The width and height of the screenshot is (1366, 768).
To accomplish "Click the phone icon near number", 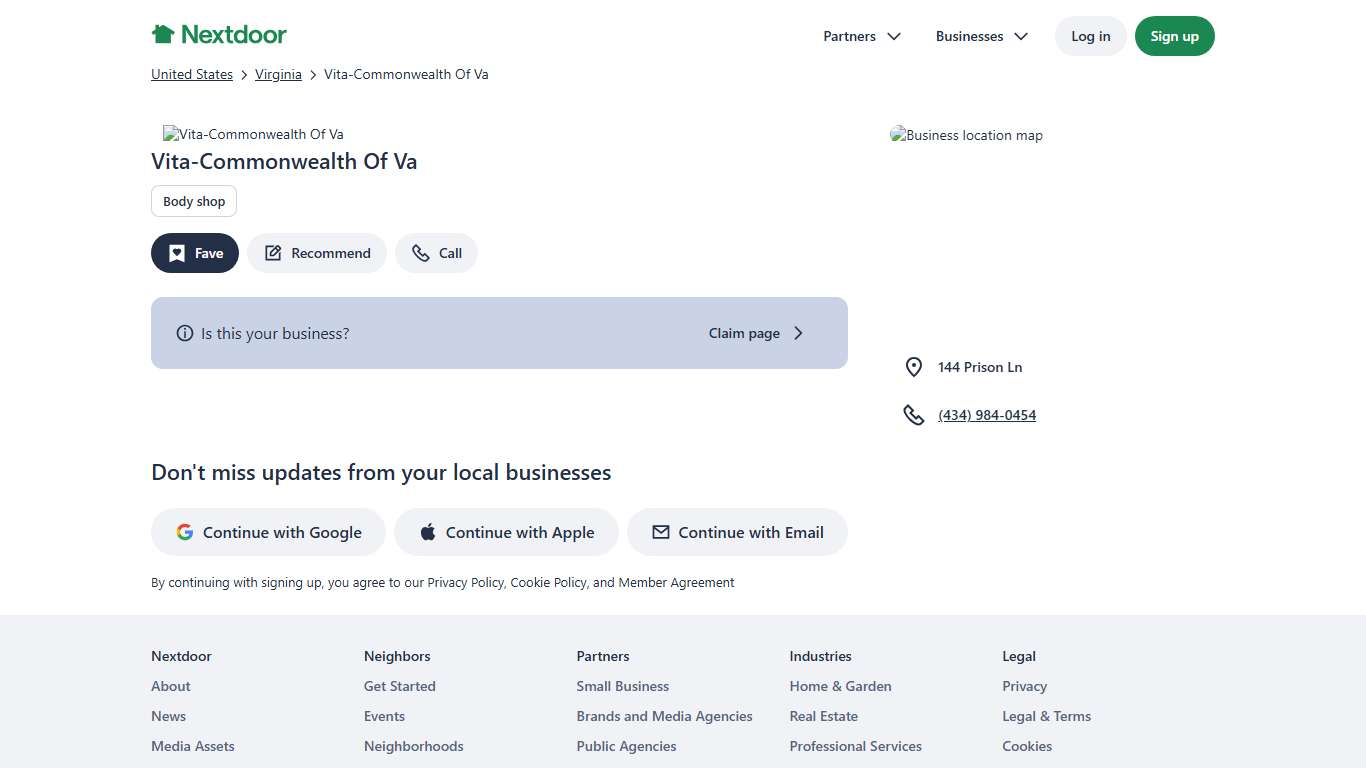I will [x=913, y=415].
